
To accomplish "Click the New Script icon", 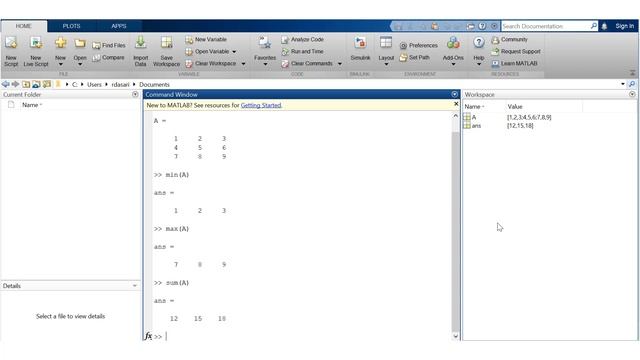I will 11,42.
